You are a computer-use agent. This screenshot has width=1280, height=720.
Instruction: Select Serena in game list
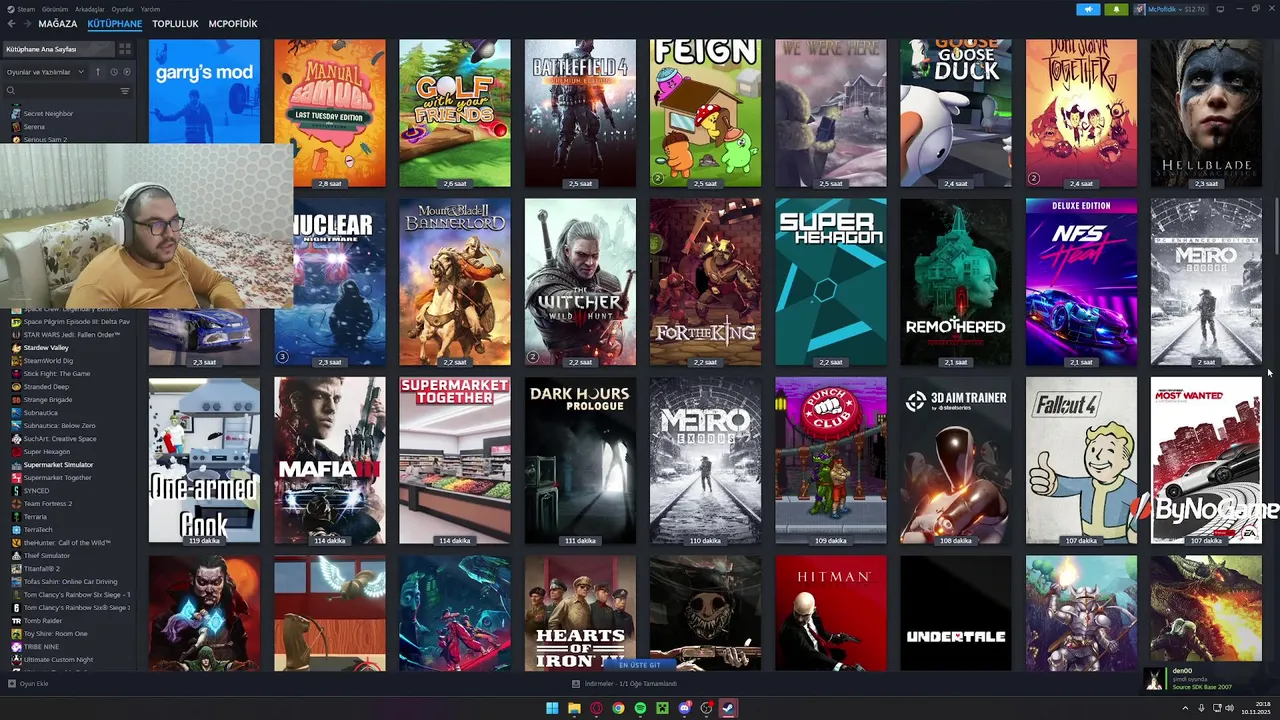(x=34, y=127)
